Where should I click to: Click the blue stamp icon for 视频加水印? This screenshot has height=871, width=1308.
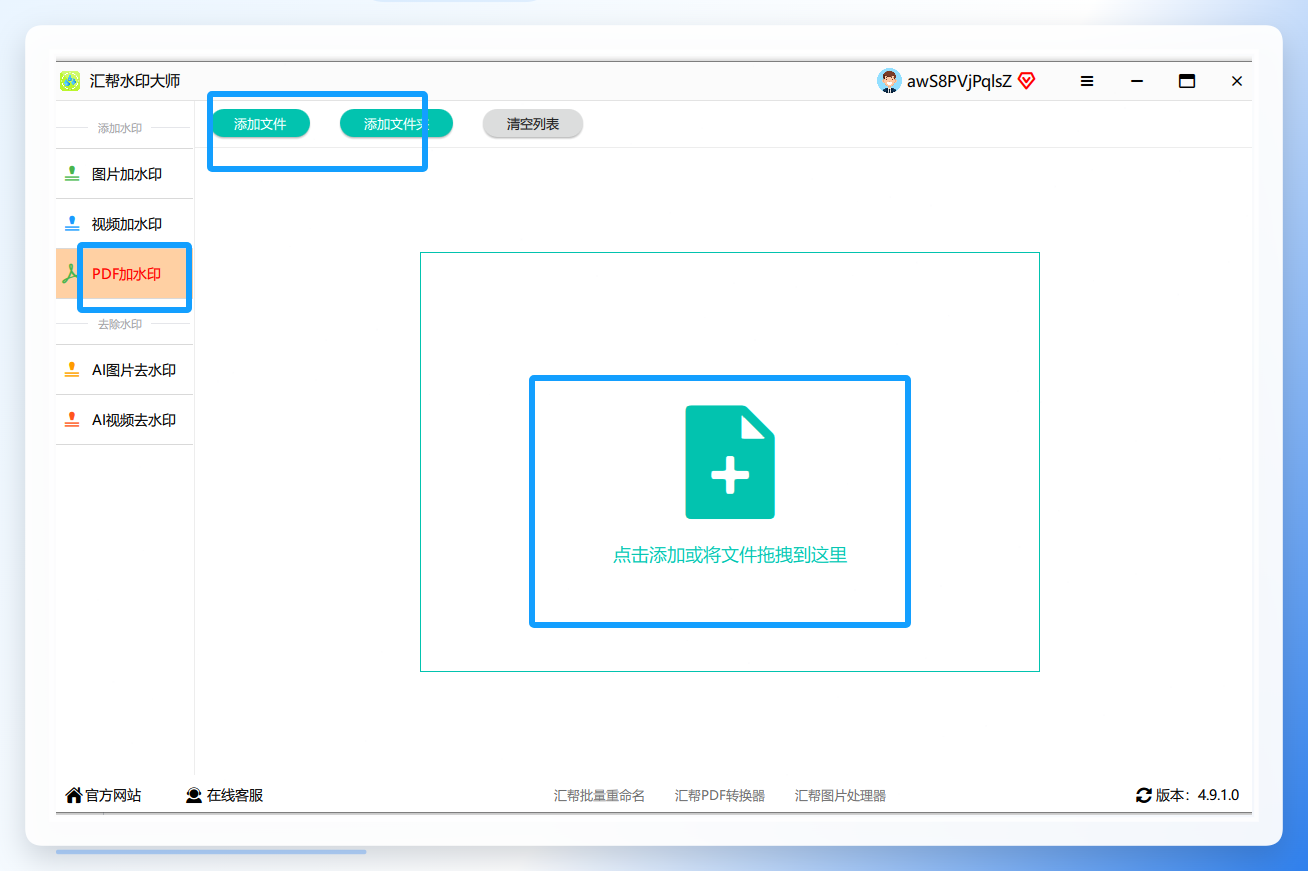pyautogui.click(x=72, y=224)
